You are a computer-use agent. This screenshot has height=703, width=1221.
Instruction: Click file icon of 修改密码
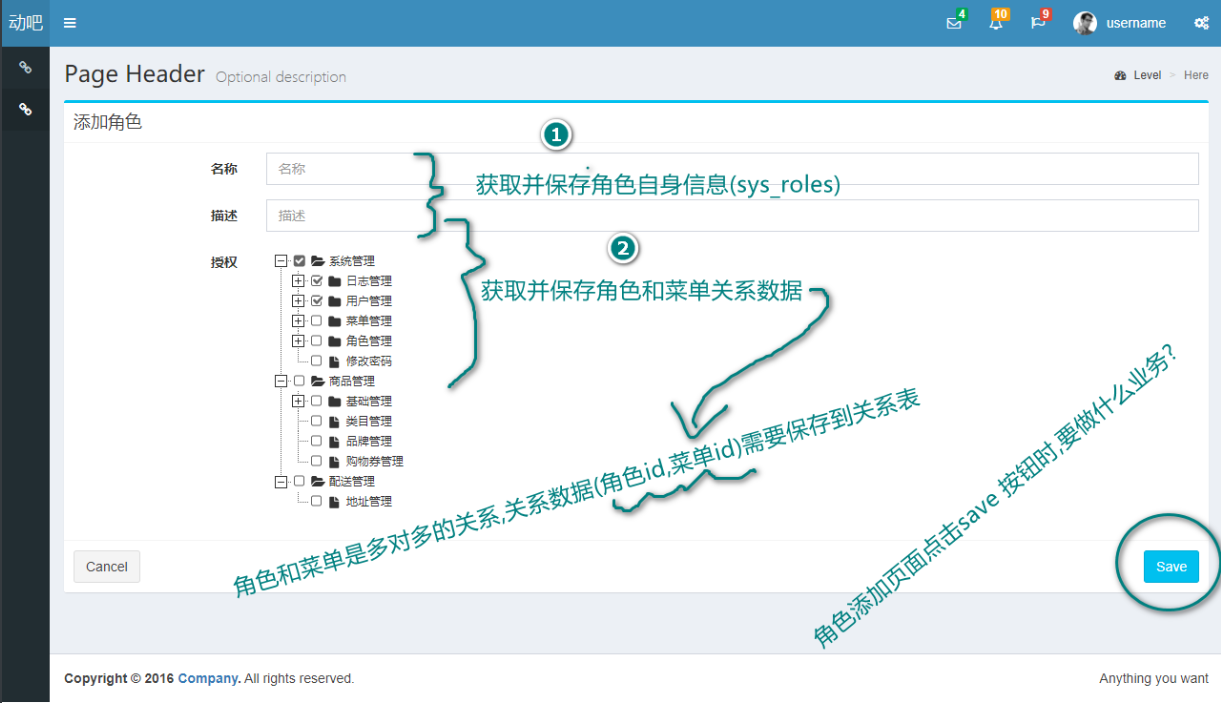tap(335, 361)
